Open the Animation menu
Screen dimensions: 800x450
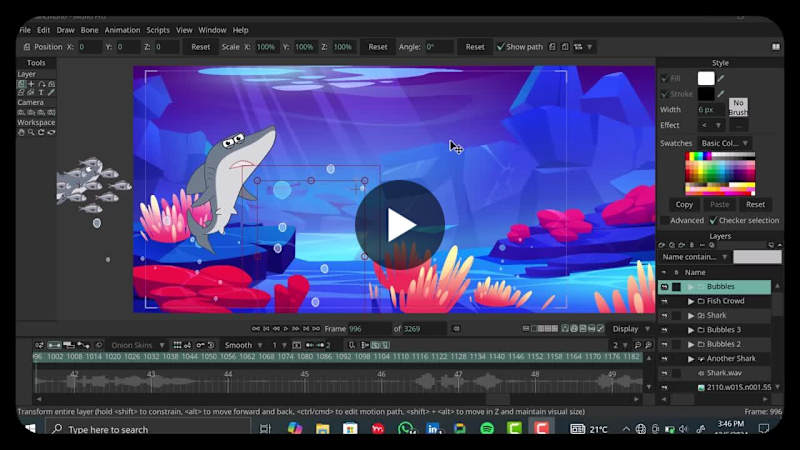tap(122, 30)
